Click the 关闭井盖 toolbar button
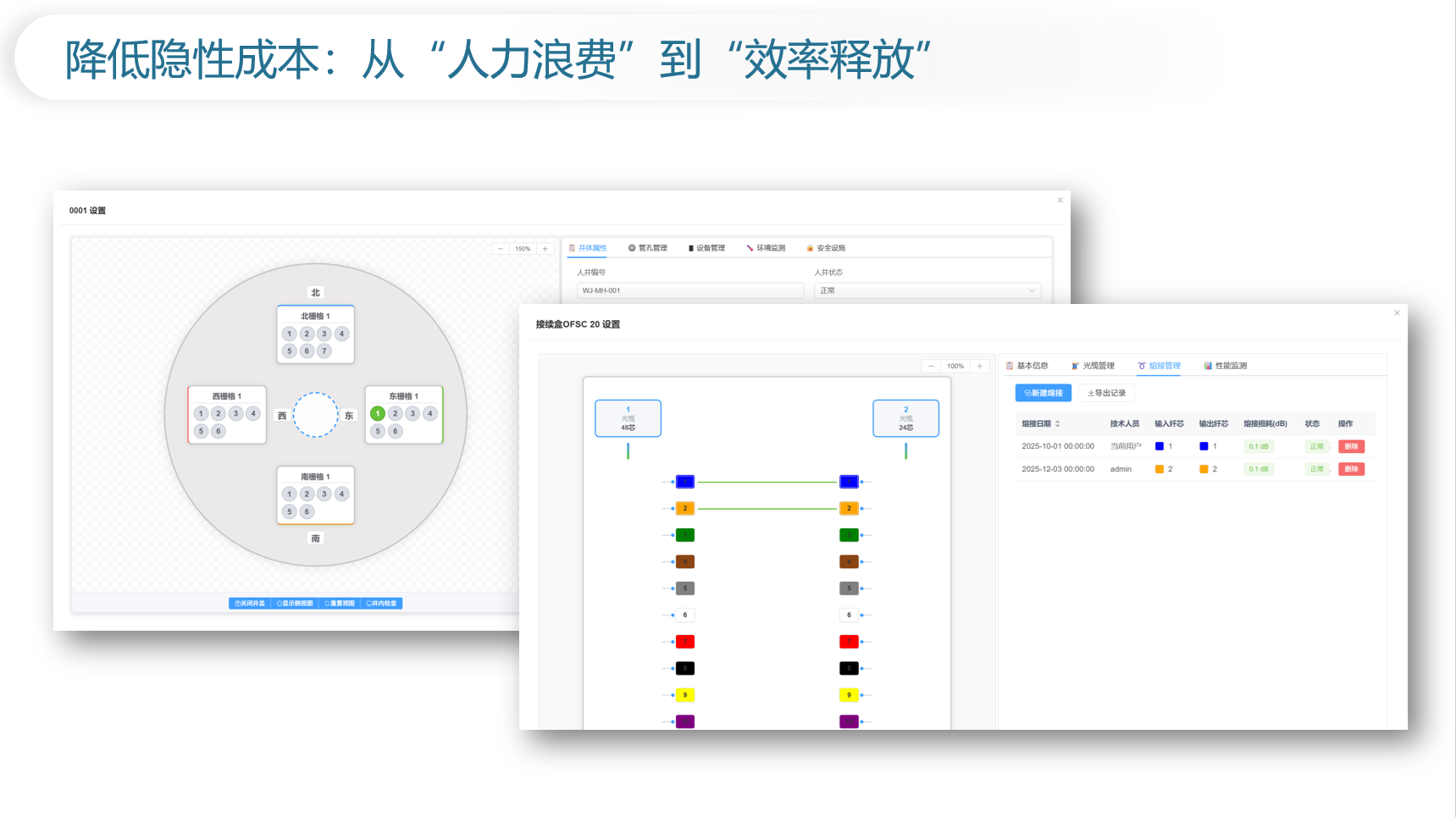1456x817 pixels. coord(250,604)
